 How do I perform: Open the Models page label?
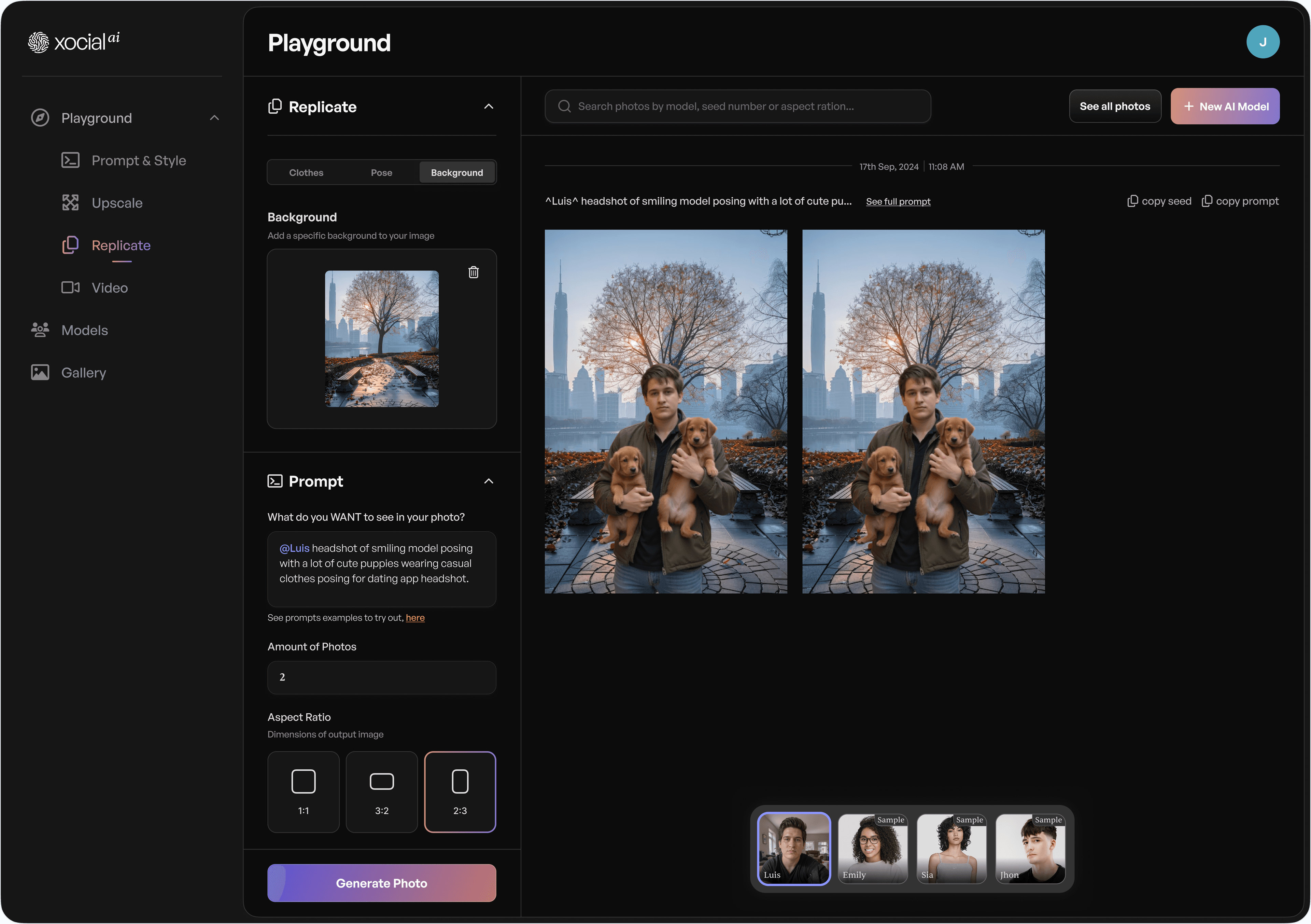click(85, 330)
